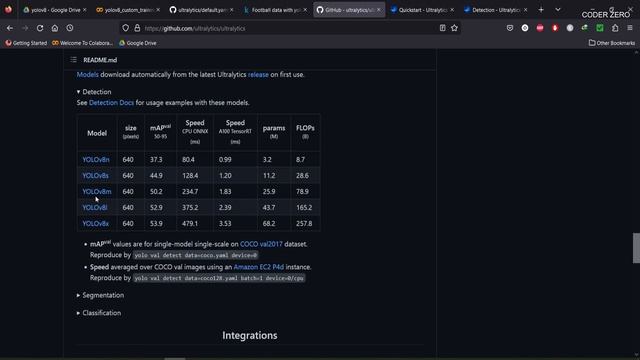
Task: Select the 1.83 A100 speed cell
Action: click(235, 191)
